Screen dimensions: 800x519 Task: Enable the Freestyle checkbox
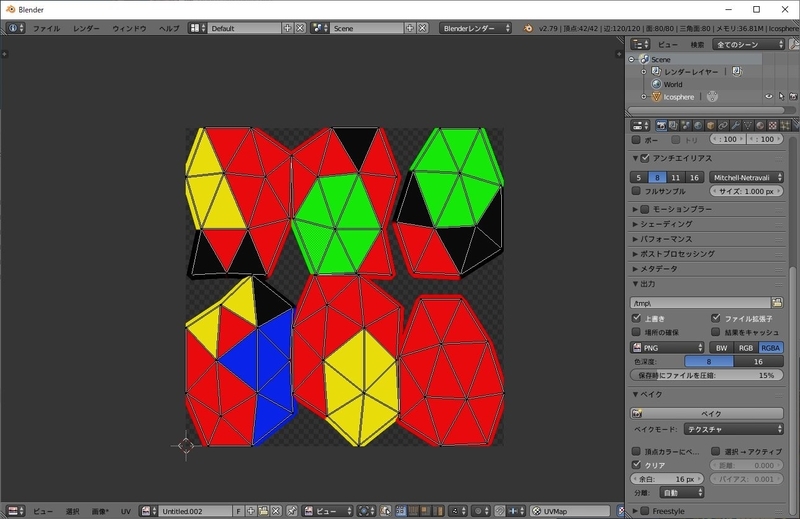coord(645,510)
